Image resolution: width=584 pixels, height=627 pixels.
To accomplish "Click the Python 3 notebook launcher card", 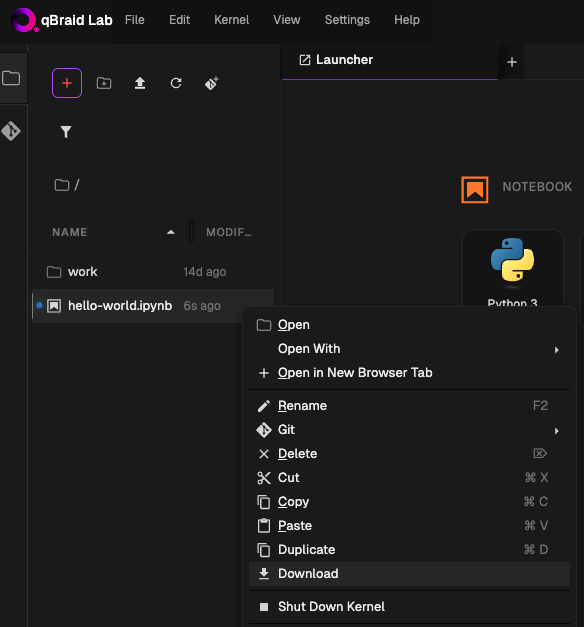I will click(x=513, y=268).
